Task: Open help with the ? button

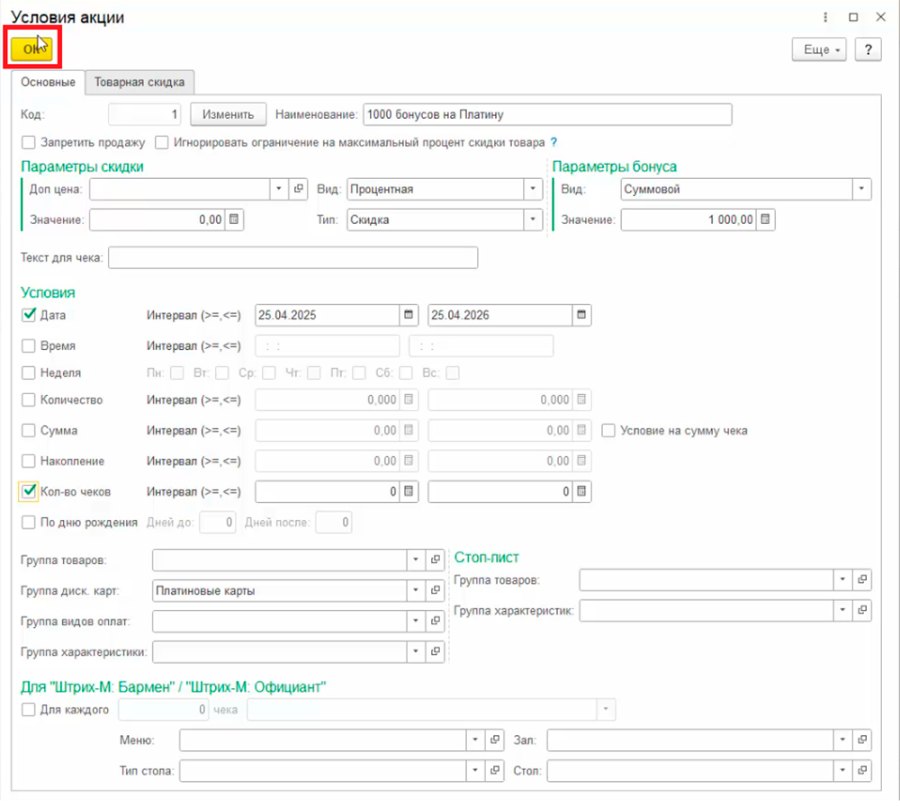Action: pos(868,49)
